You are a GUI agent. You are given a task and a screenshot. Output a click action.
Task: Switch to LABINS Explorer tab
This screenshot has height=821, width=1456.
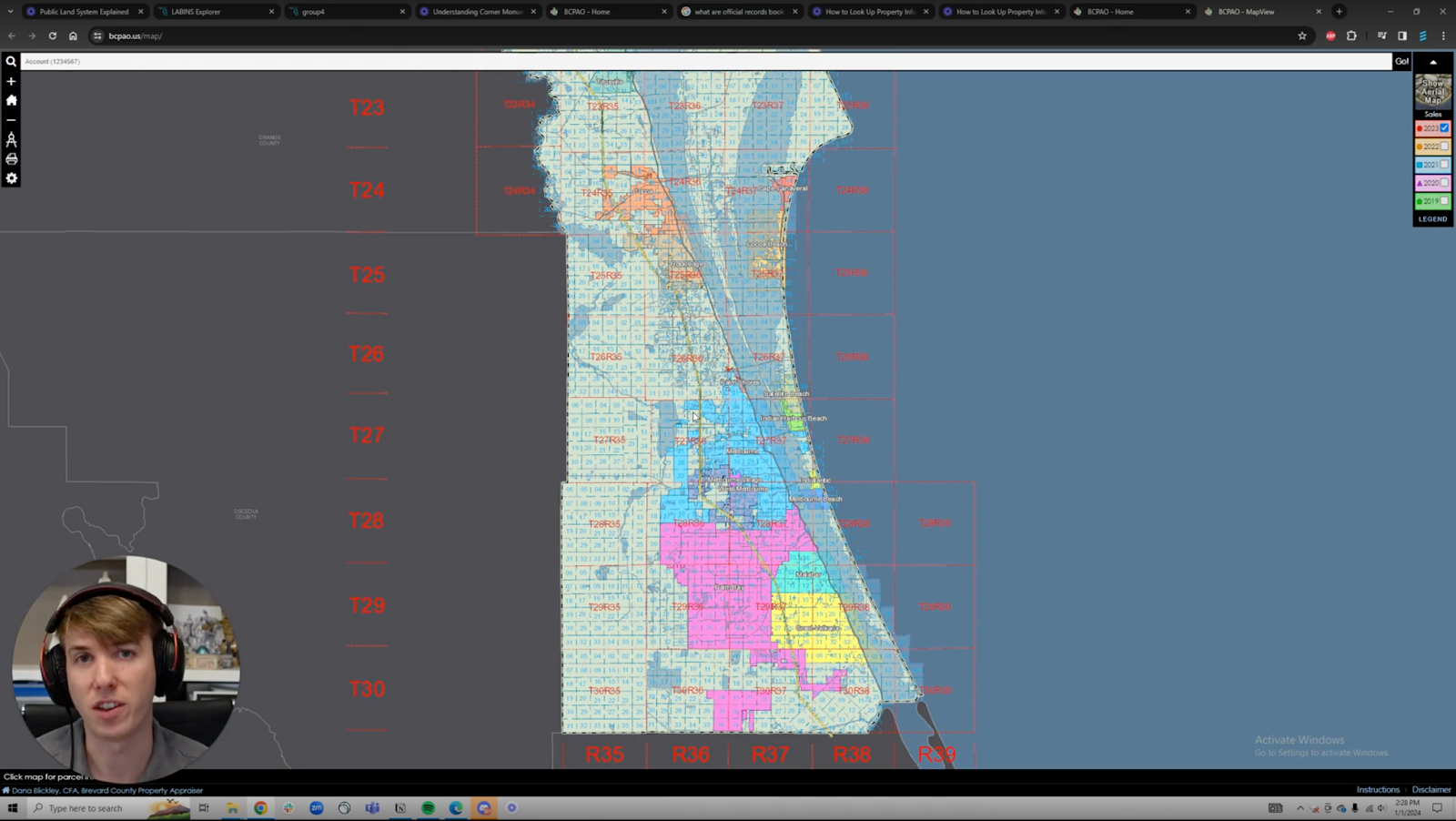[197, 12]
